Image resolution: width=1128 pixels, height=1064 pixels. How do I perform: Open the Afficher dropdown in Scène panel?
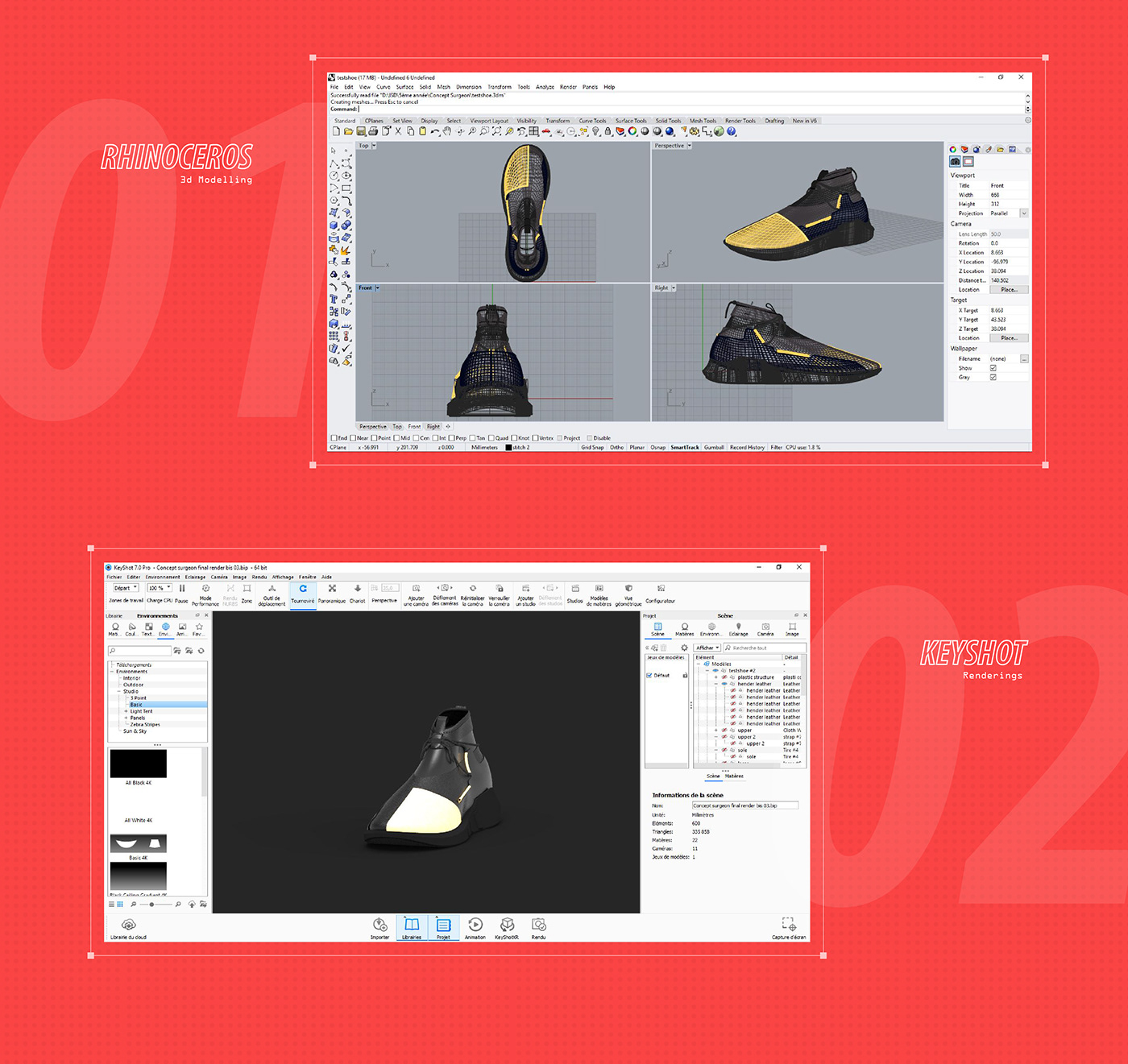click(707, 648)
